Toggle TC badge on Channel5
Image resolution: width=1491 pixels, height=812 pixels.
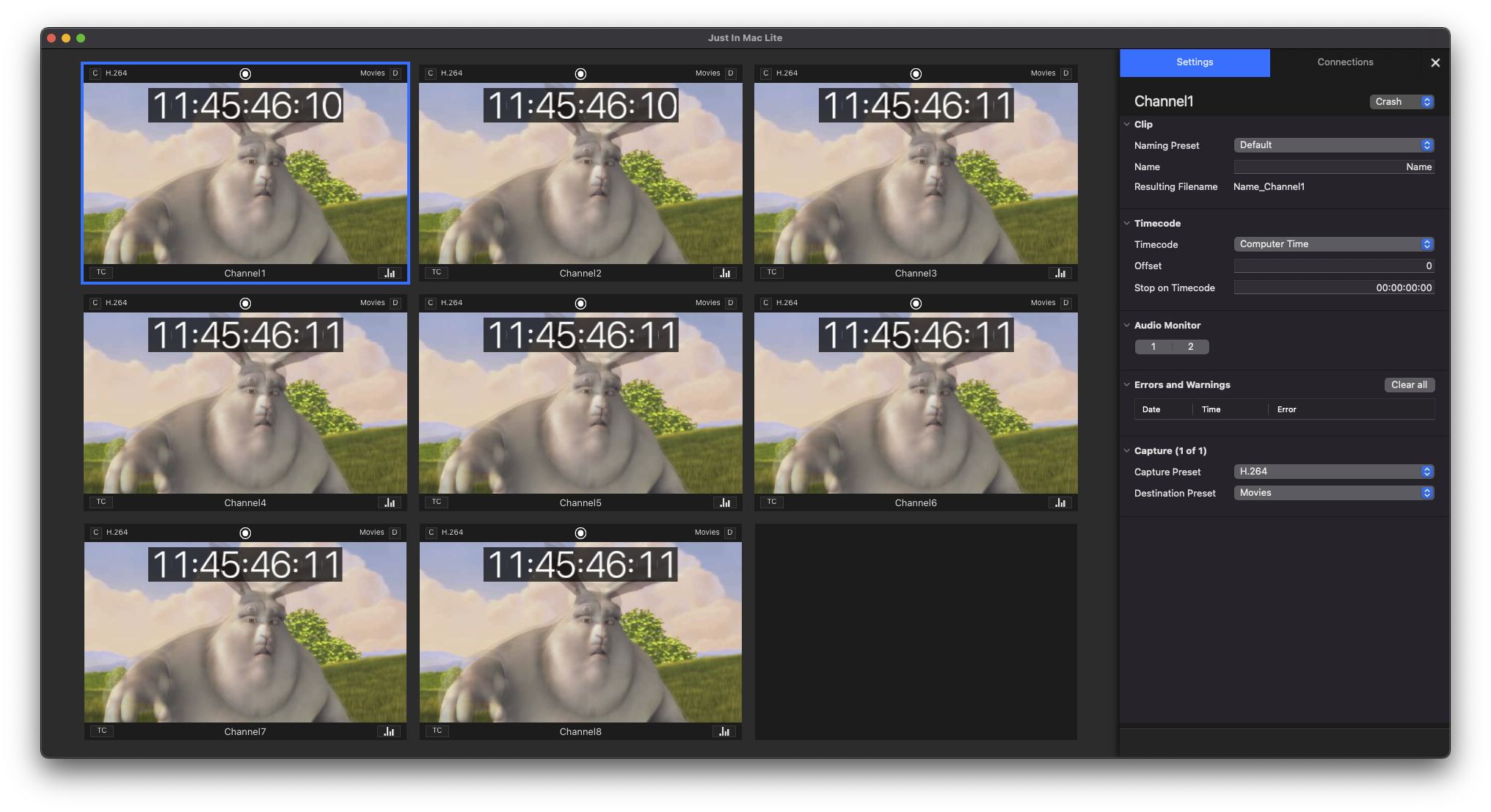437,502
